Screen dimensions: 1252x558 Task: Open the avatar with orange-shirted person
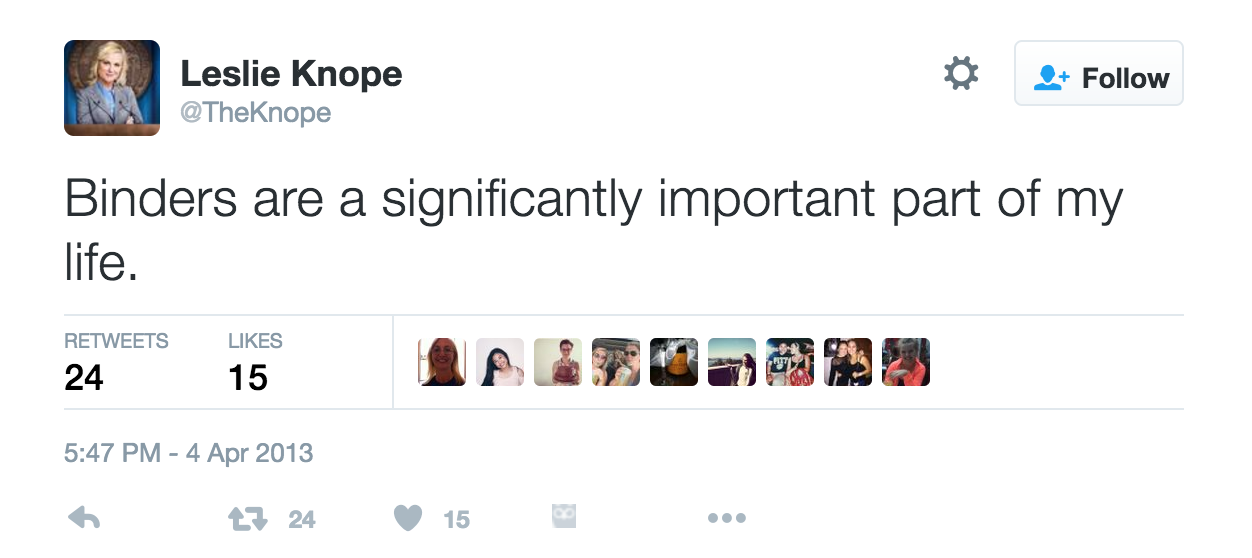tap(906, 362)
